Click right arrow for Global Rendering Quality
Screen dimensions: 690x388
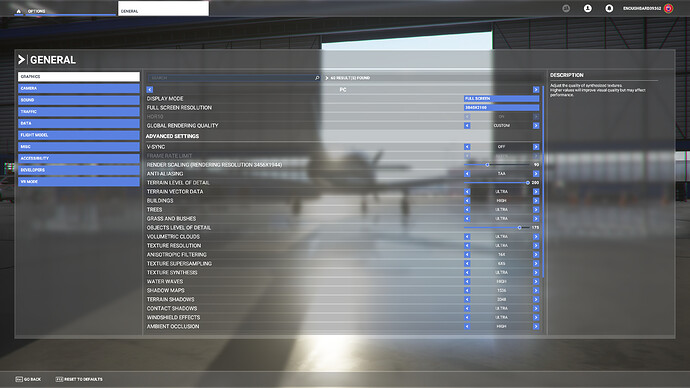(x=536, y=126)
